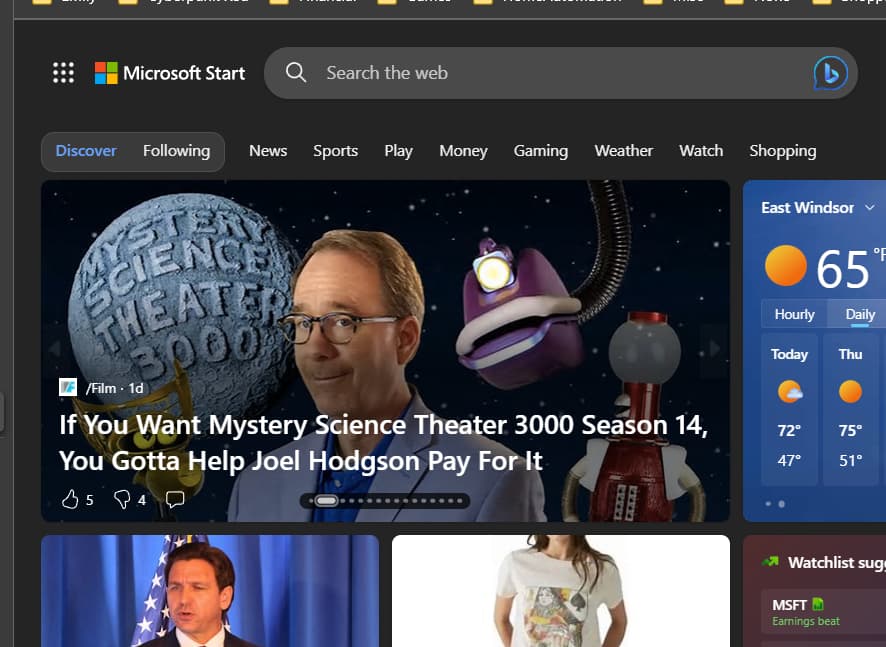The width and height of the screenshot is (886, 647).
Task: Open the Money section
Action: (463, 151)
